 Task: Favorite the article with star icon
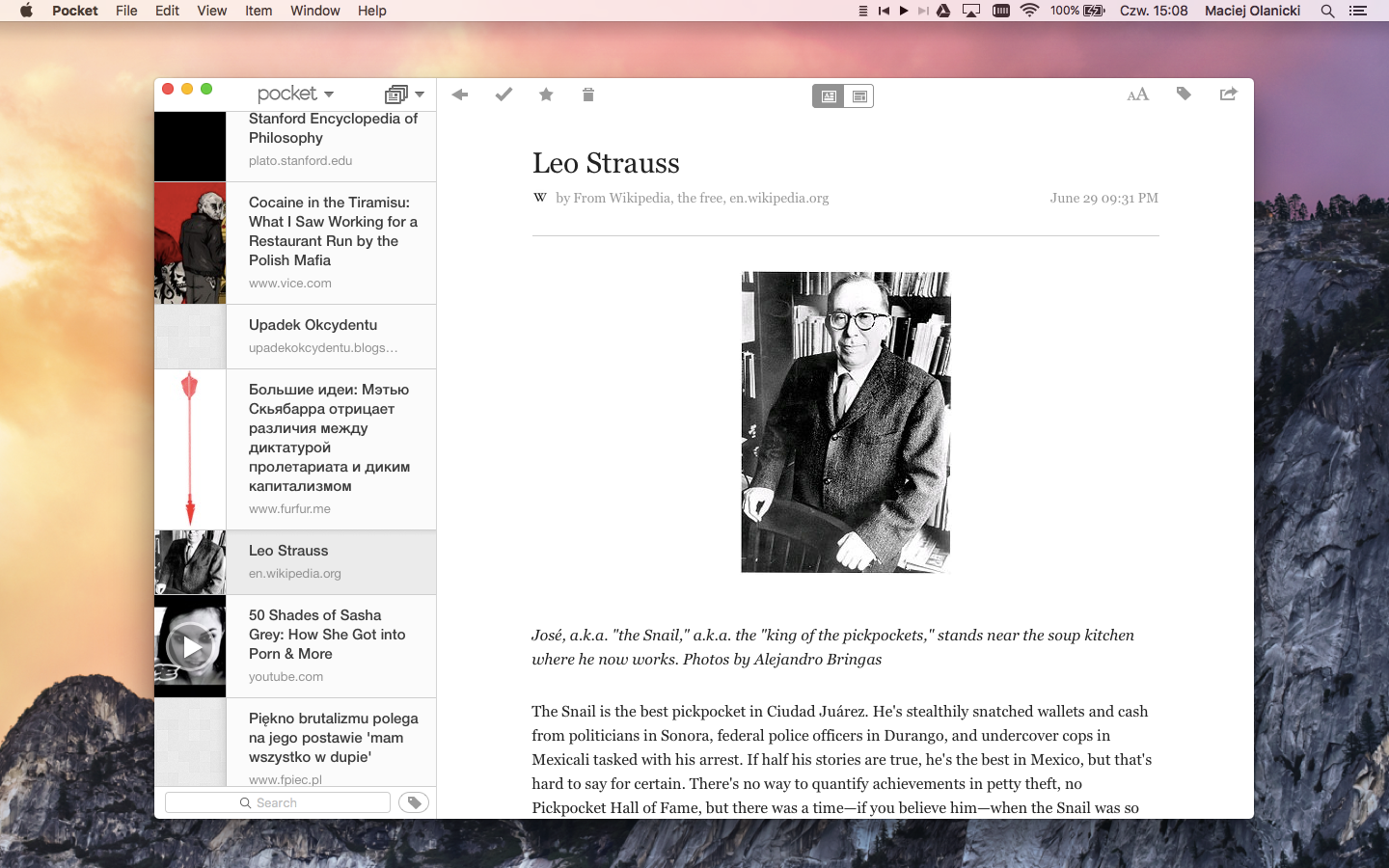546,95
